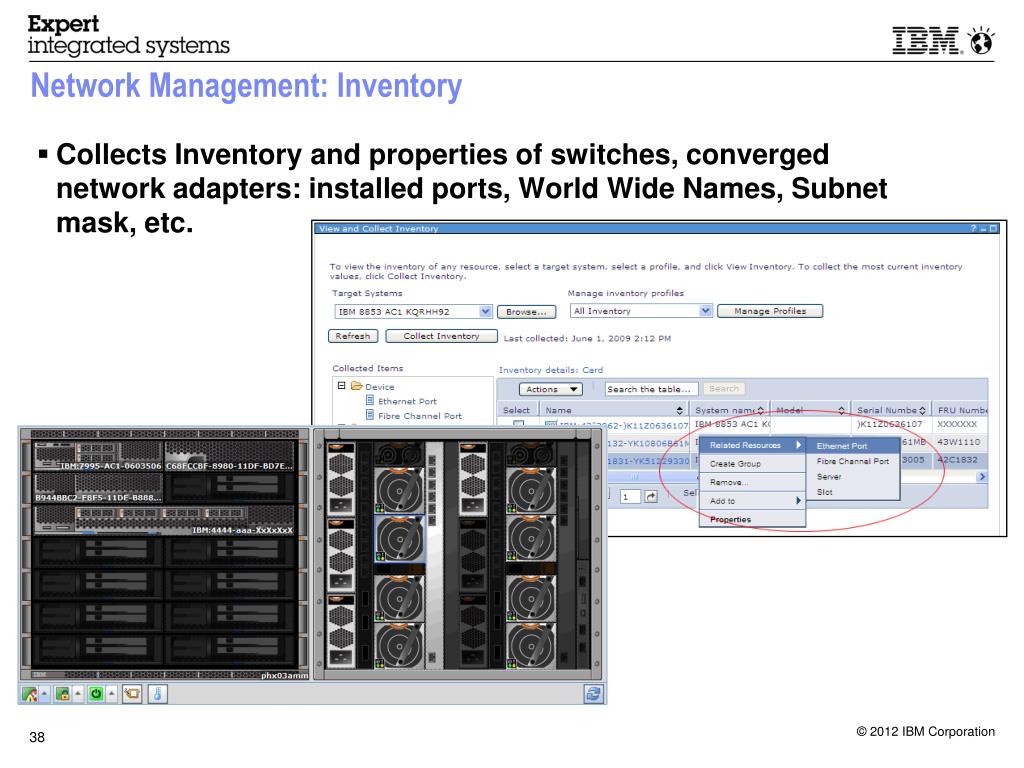Select compute node IBM:7995-AC1-0603506

coord(97,456)
